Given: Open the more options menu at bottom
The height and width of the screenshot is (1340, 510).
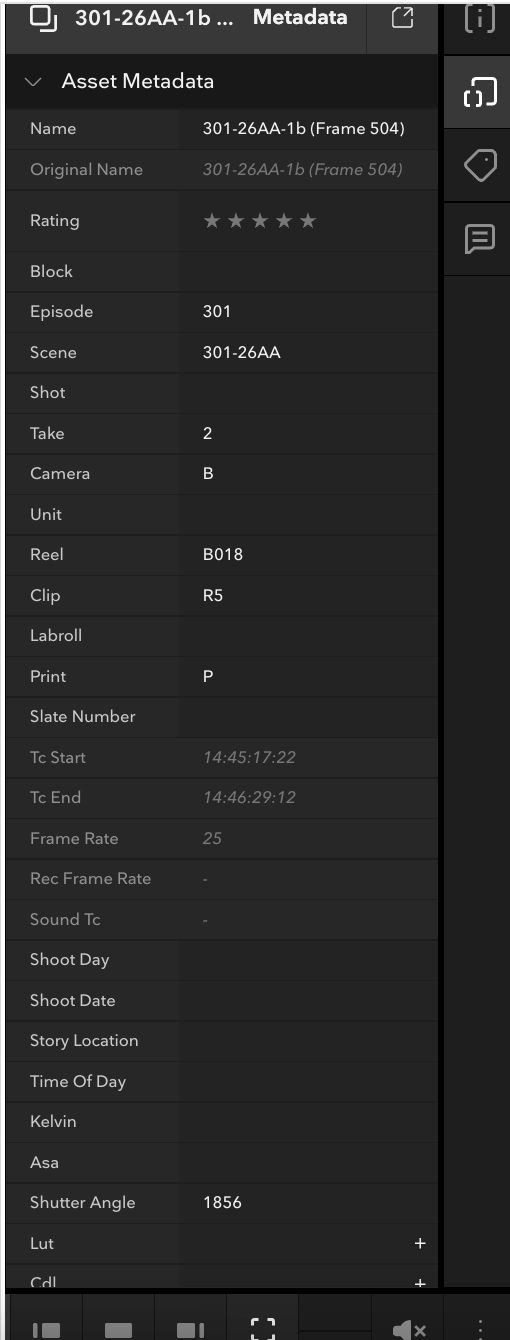Looking at the screenshot, I should [482, 1329].
